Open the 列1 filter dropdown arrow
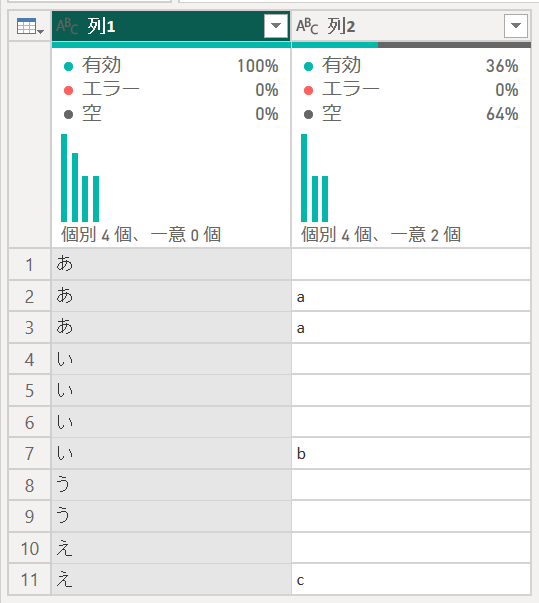 [276, 26]
